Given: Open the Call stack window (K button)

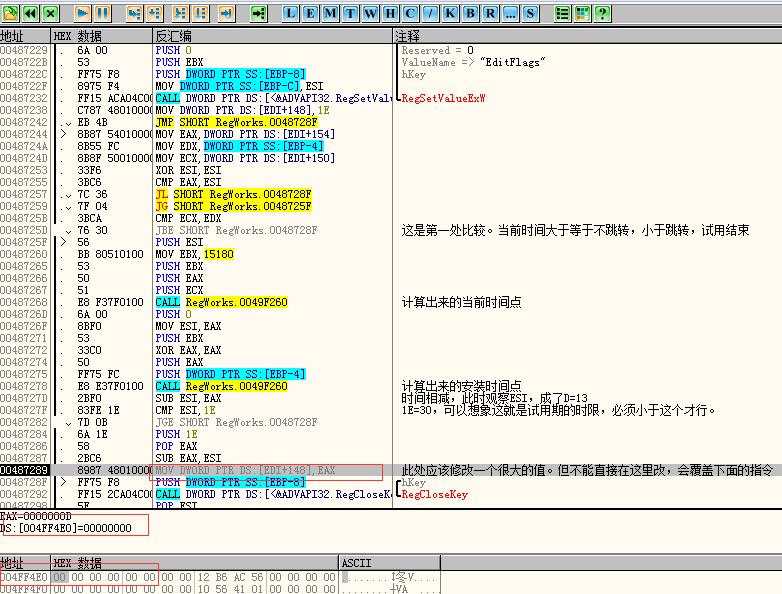Looking at the screenshot, I should [450, 13].
